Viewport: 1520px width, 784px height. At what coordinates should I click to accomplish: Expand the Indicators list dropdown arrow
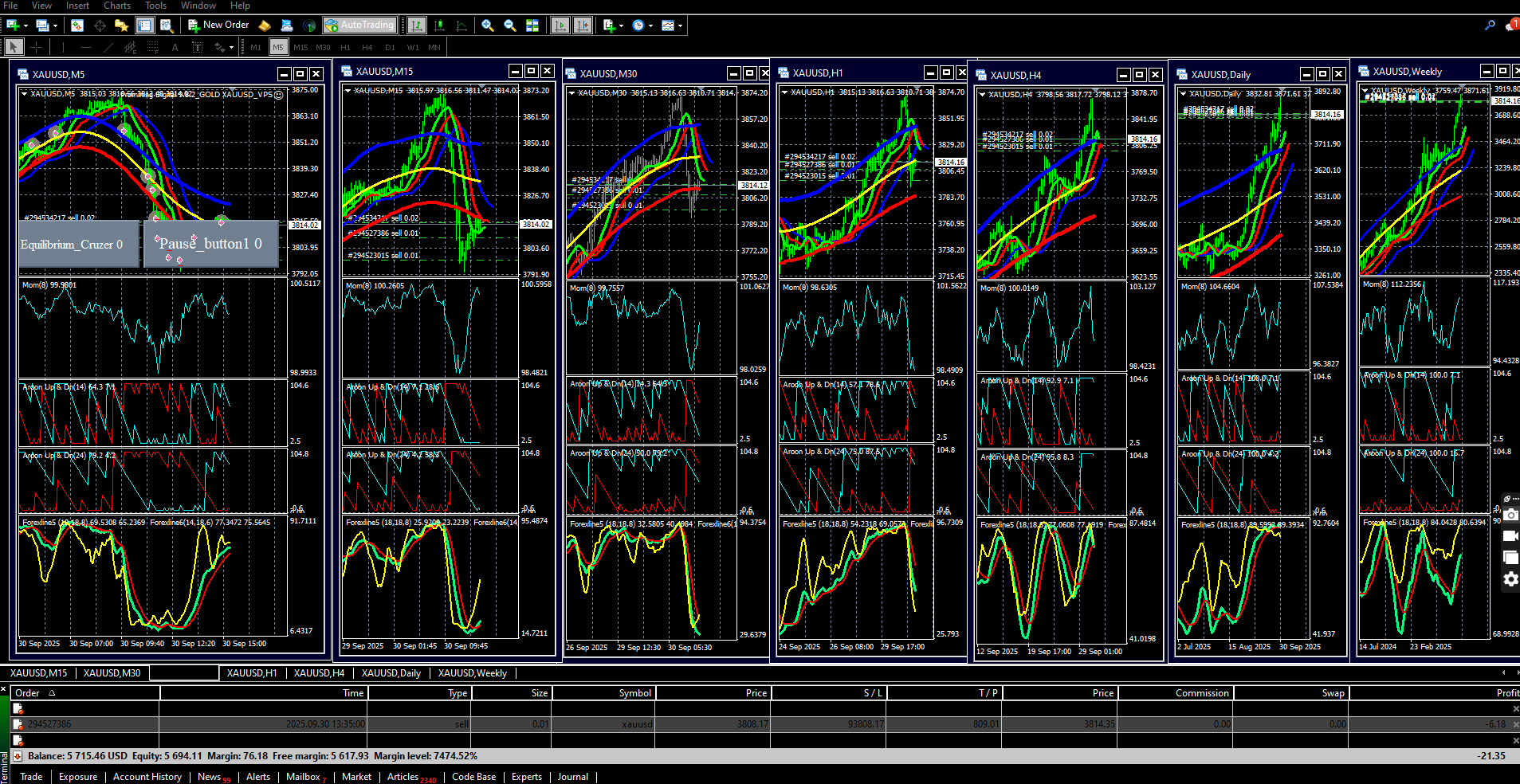tap(621, 25)
